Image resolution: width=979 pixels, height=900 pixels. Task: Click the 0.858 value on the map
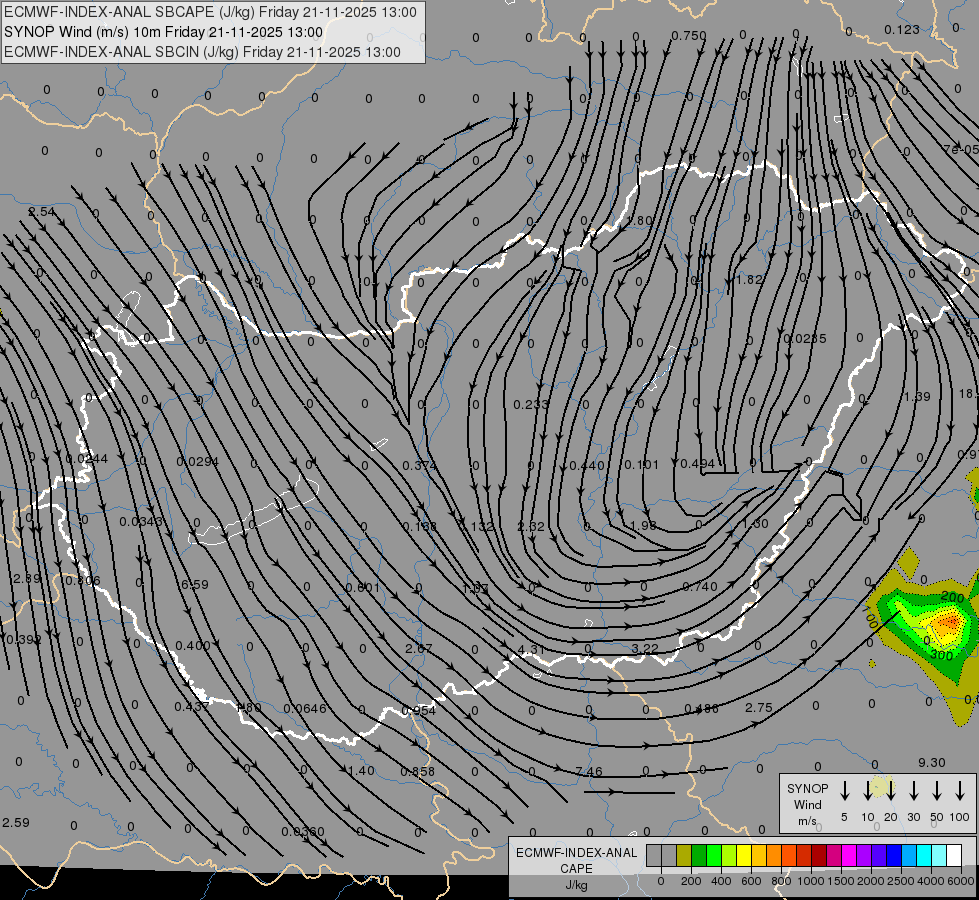pyautogui.click(x=417, y=771)
